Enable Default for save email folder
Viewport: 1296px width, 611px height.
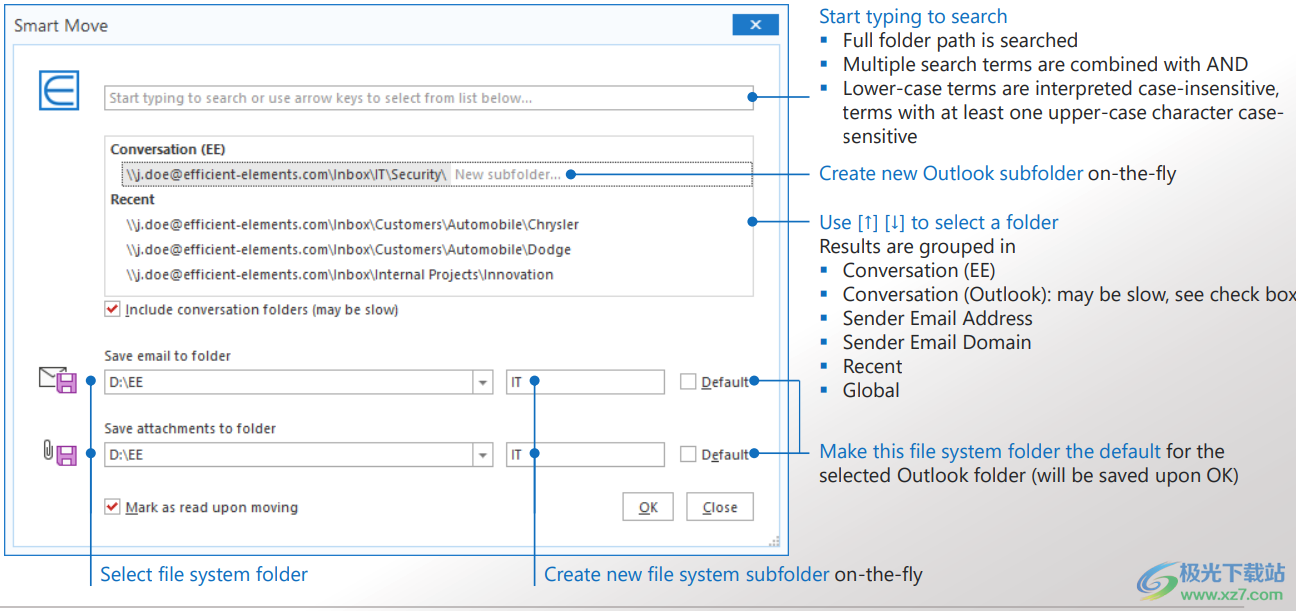[x=688, y=381]
